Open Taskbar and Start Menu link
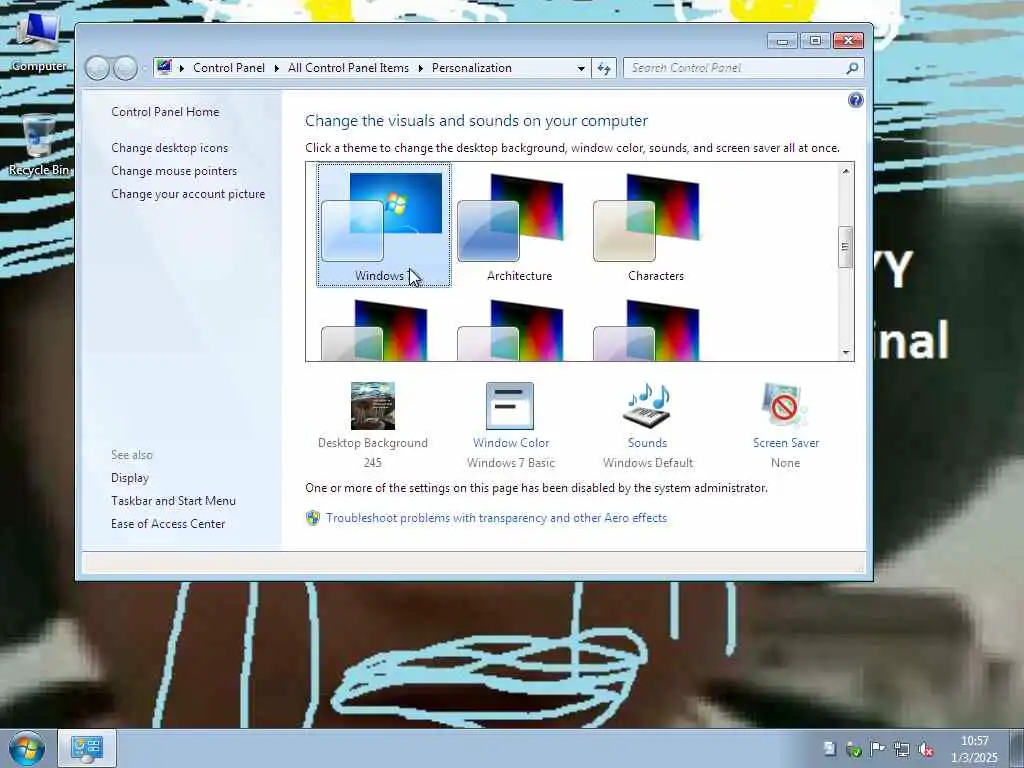 [173, 501]
